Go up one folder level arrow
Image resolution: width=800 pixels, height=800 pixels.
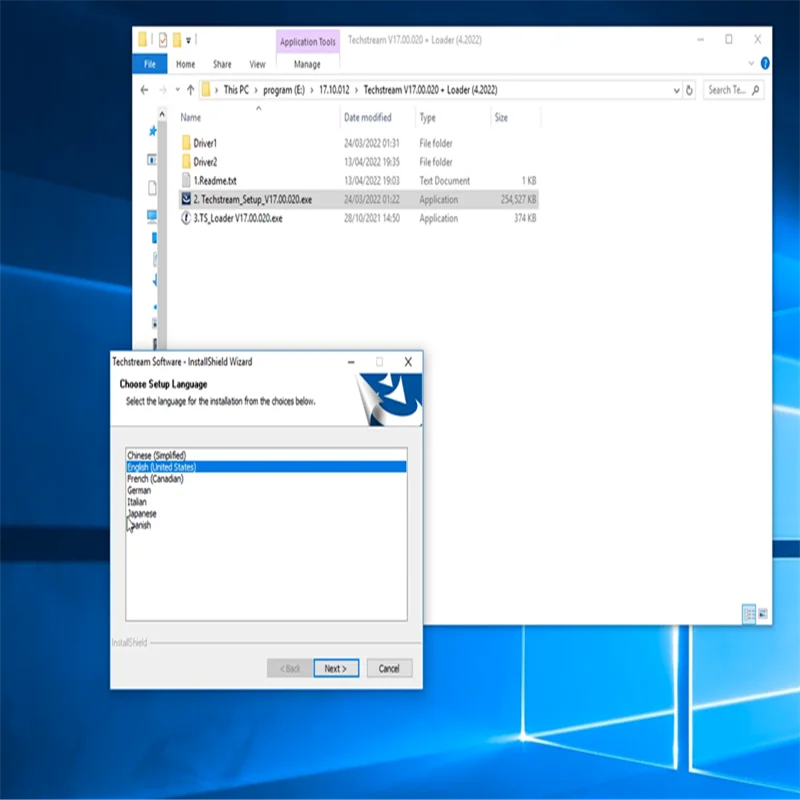190,90
